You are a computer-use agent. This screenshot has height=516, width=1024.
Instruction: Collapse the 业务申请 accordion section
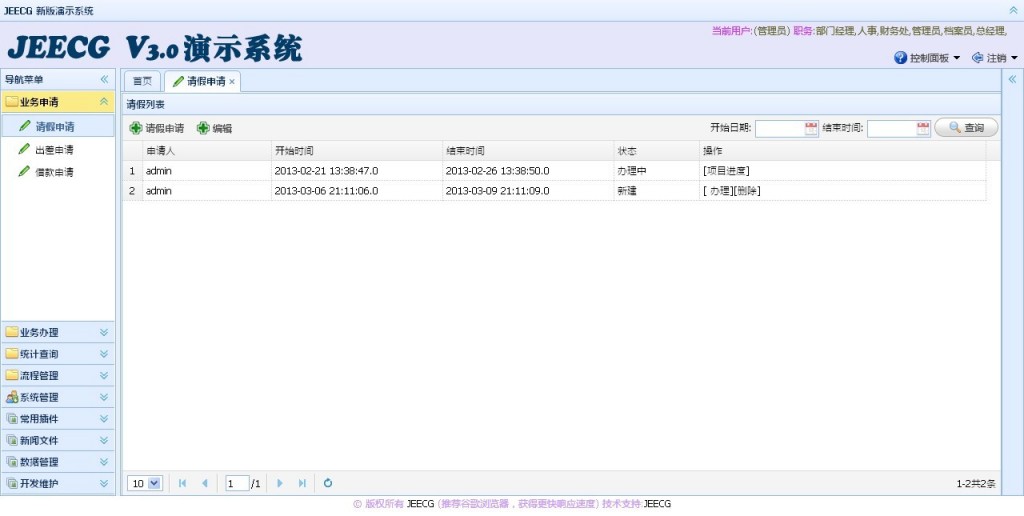104,101
